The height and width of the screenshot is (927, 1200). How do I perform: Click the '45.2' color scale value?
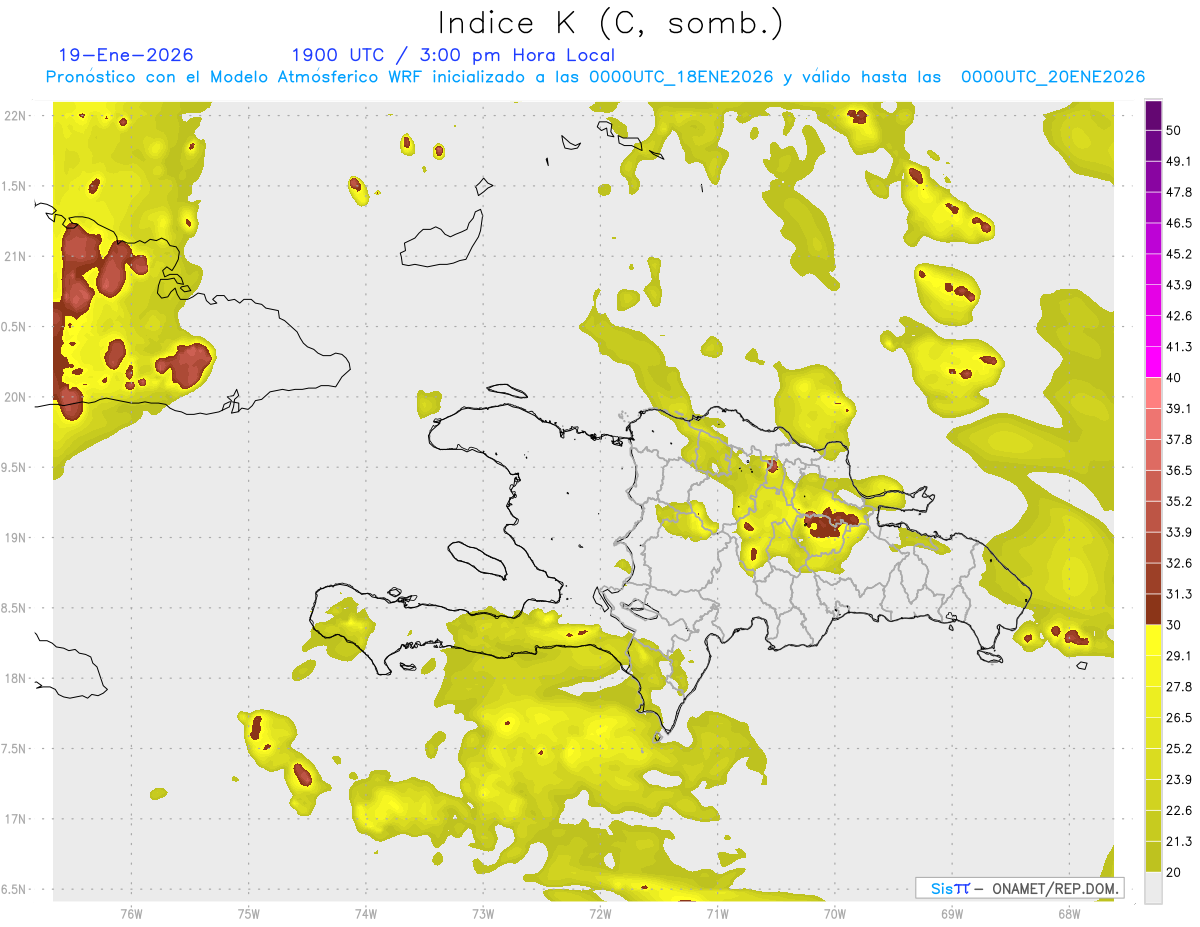click(1180, 254)
